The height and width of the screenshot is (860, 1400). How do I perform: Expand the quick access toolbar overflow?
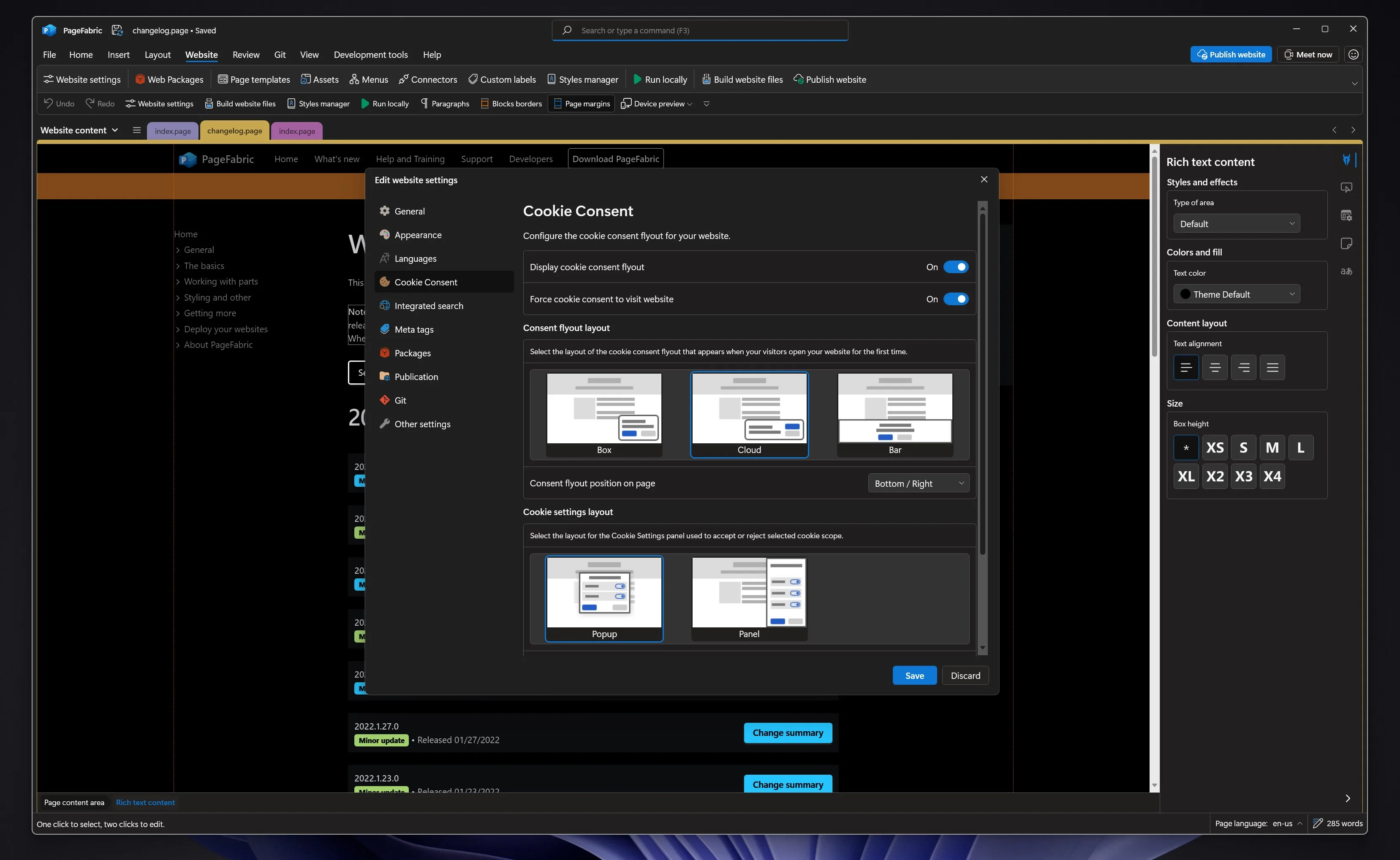pyautogui.click(x=706, y=103)
